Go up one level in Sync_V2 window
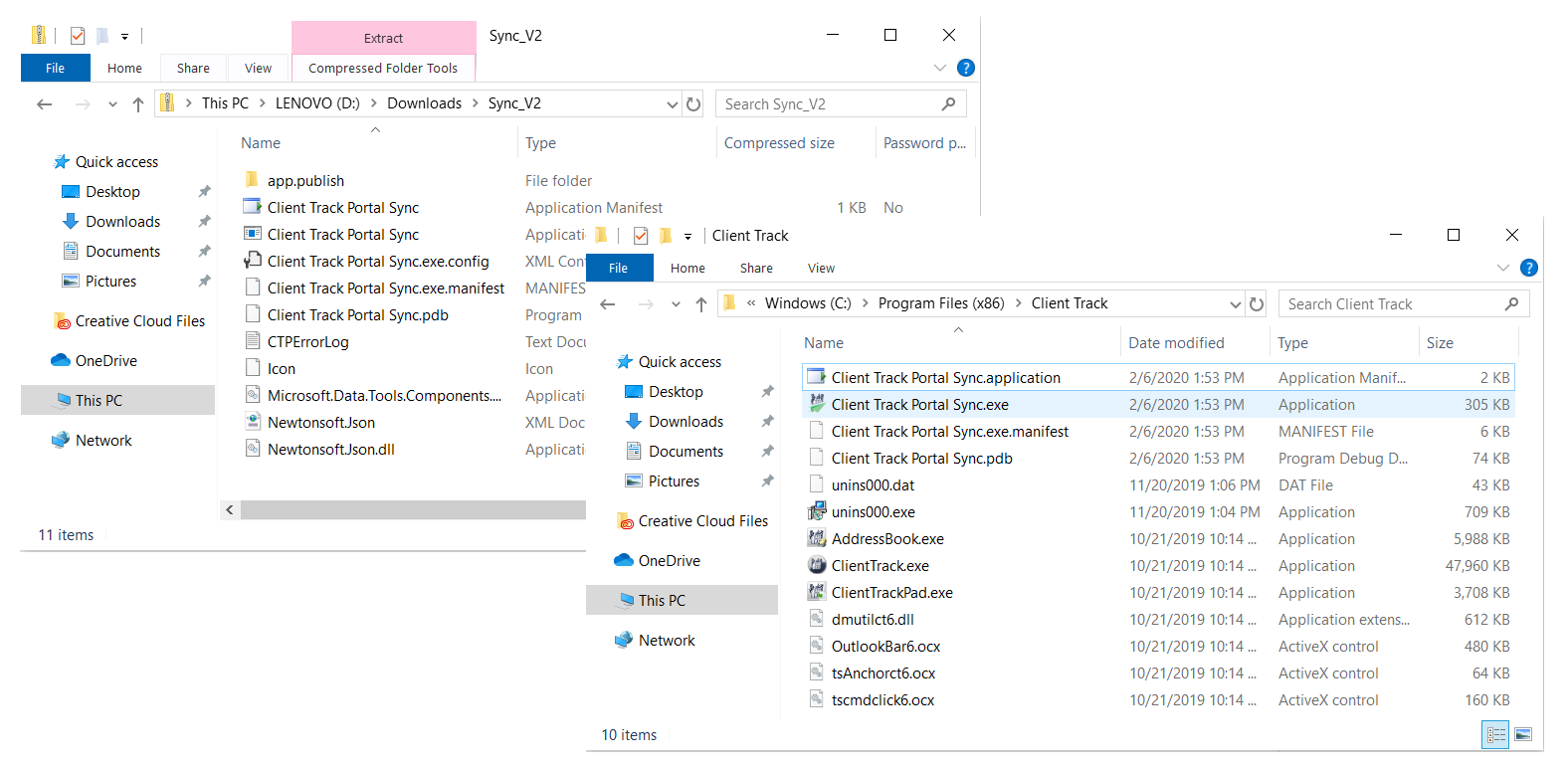Image resolution: width=1568 pixels, height=769 pixels. coord(138,103)
